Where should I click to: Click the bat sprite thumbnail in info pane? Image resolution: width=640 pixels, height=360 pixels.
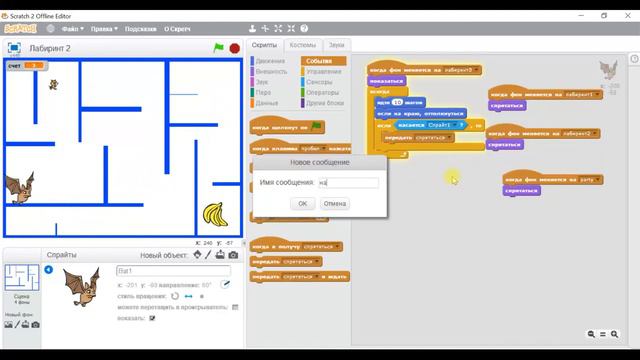tap(82, 286)
